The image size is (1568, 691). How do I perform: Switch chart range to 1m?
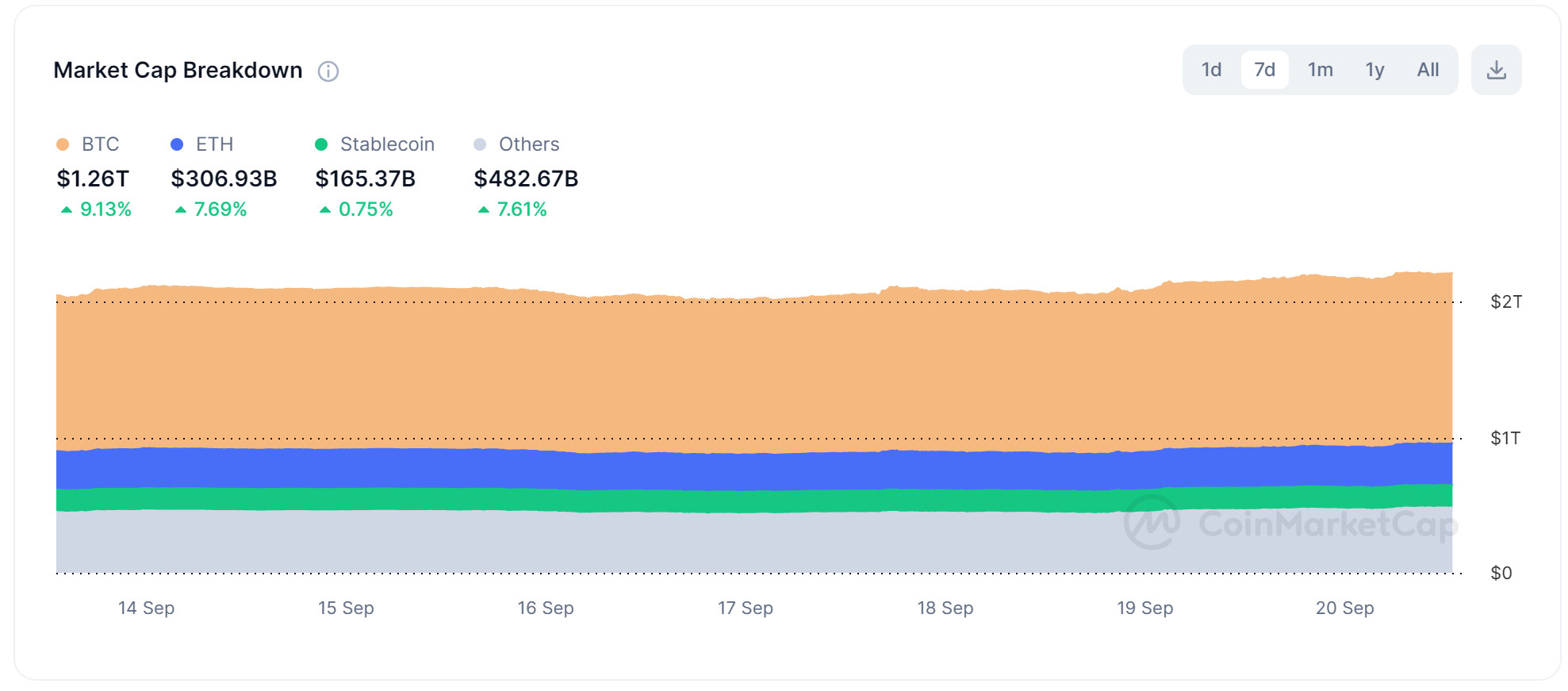(x=1320, y=70)
